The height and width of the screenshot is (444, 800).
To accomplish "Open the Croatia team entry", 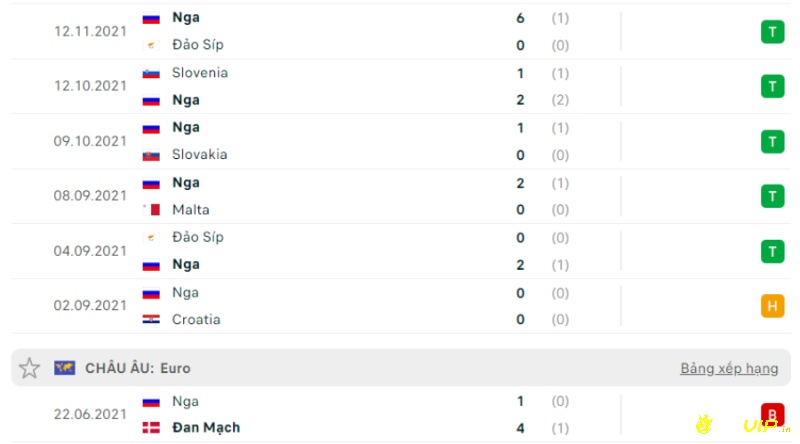I will coord(196,319).
